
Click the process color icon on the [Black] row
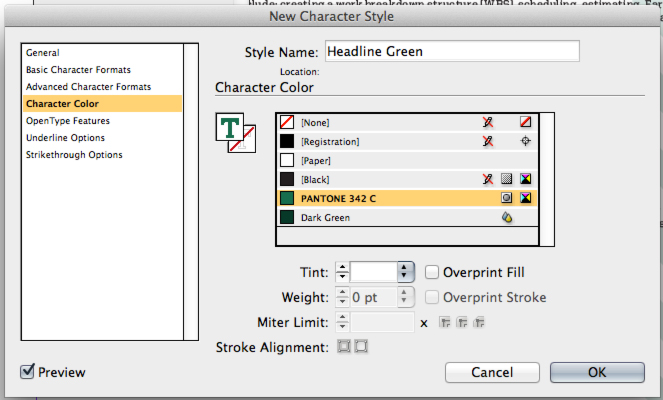[x=507, y=179]
